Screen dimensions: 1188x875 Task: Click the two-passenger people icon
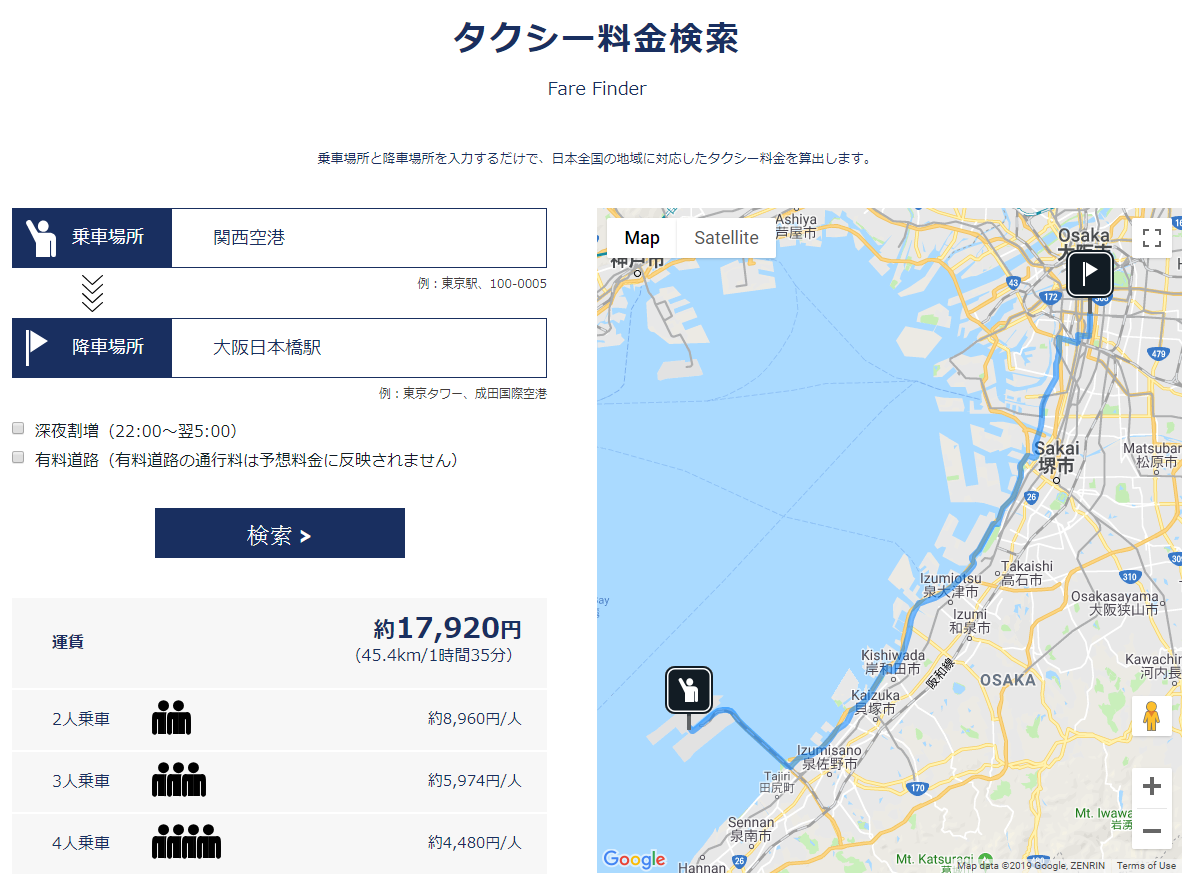point(171,717)
